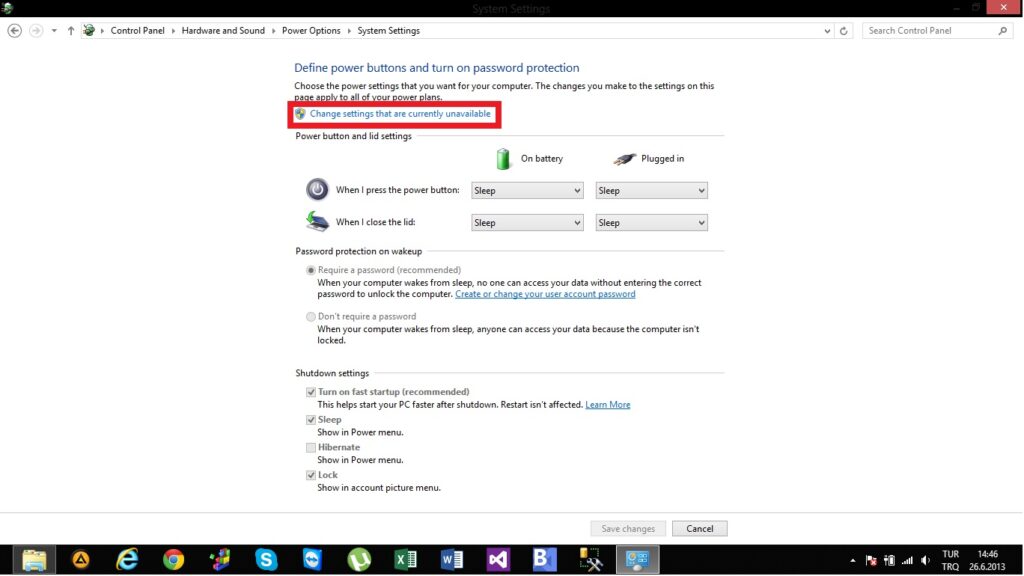Screen dimensions: 1024x576
Task: Click Change settings that are currently unavailable
Action: (400, 114)
